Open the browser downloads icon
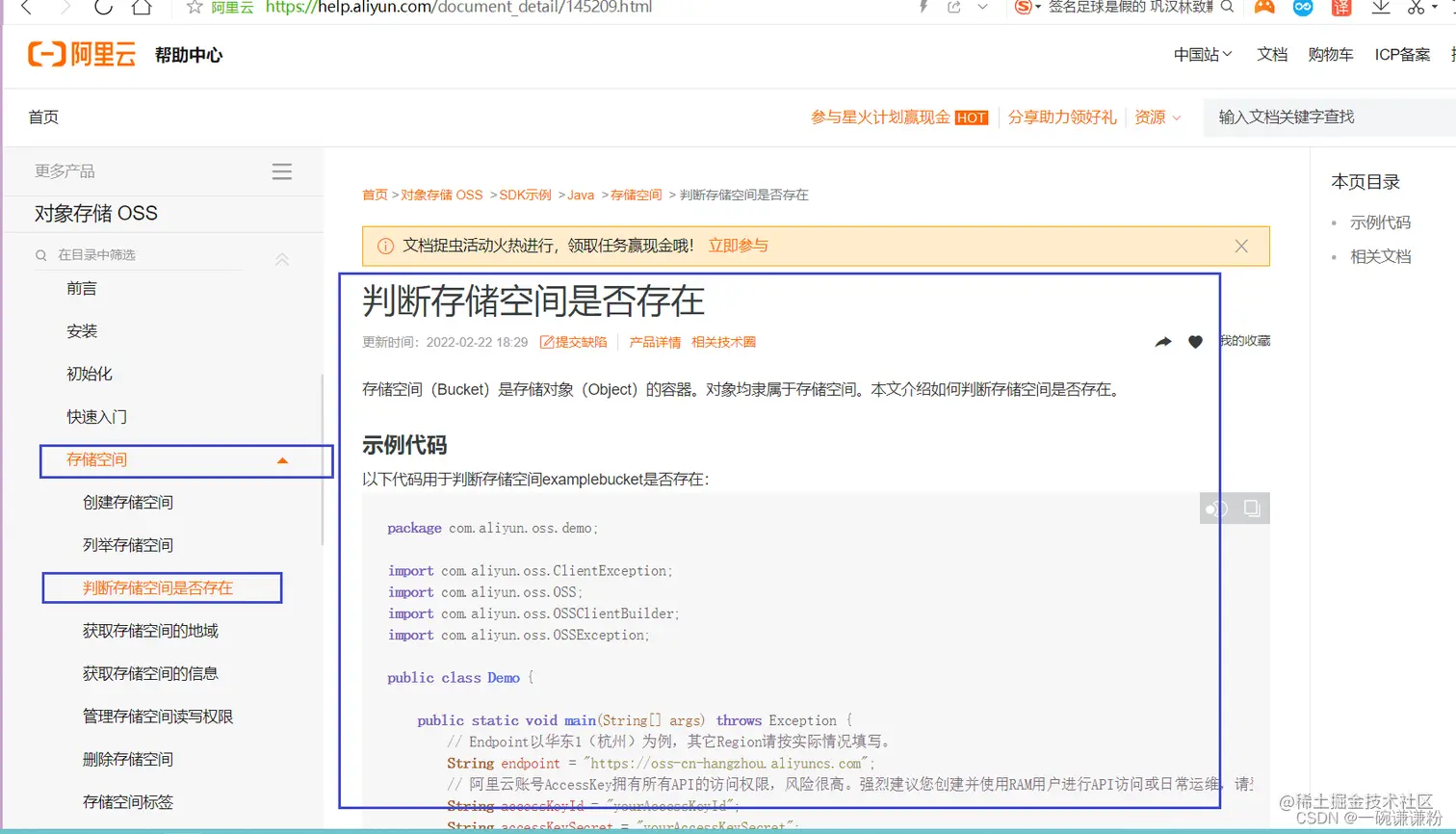The width and height of the screenshot is (1456, 834). [x=1381, y=7]
